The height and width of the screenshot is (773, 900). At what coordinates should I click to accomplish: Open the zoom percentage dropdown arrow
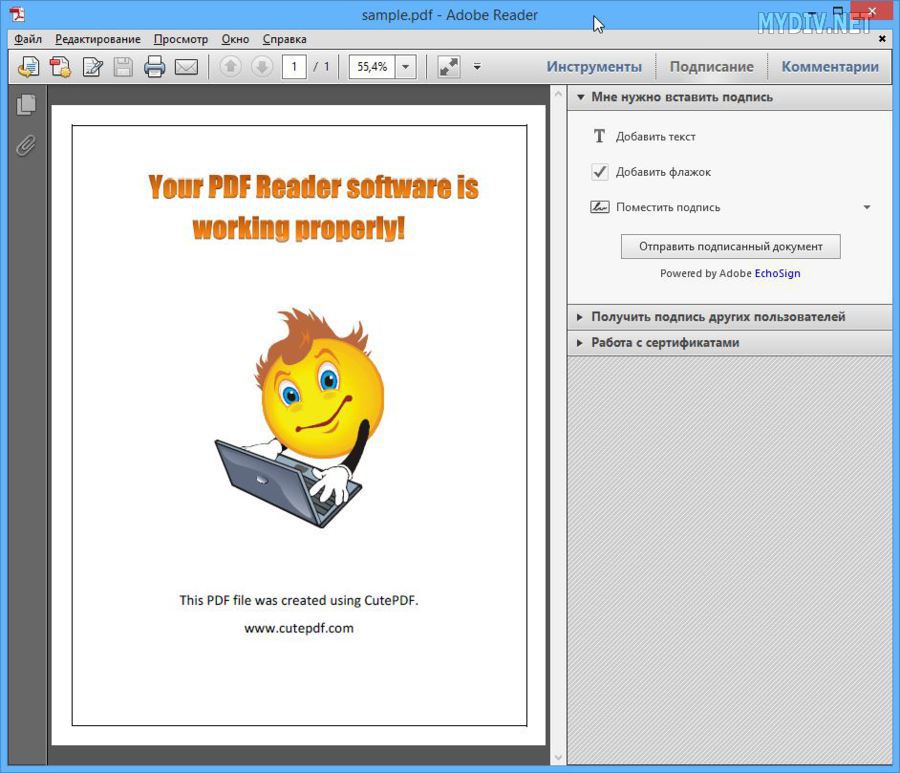coord(405,67)
